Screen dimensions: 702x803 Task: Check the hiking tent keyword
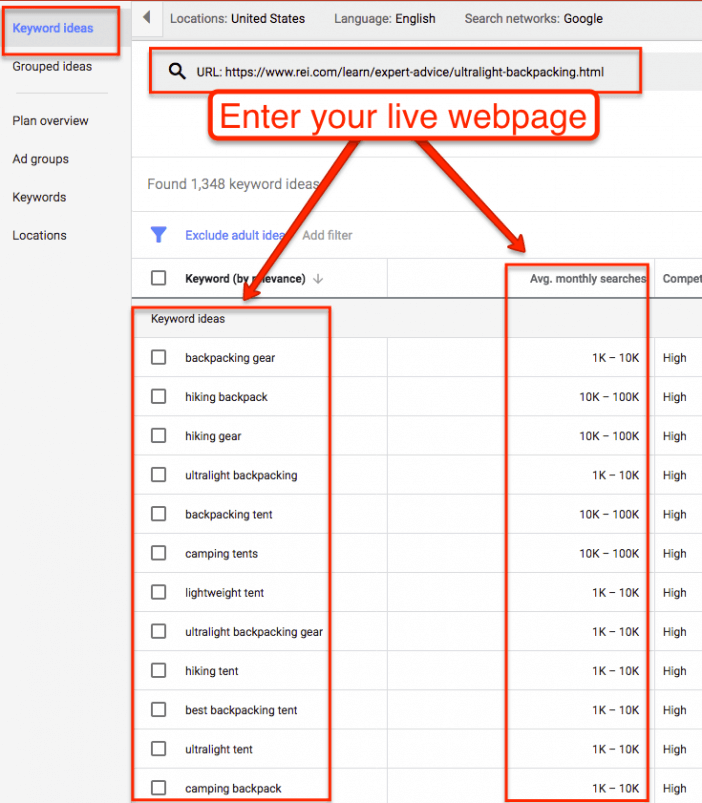point(159,670)
